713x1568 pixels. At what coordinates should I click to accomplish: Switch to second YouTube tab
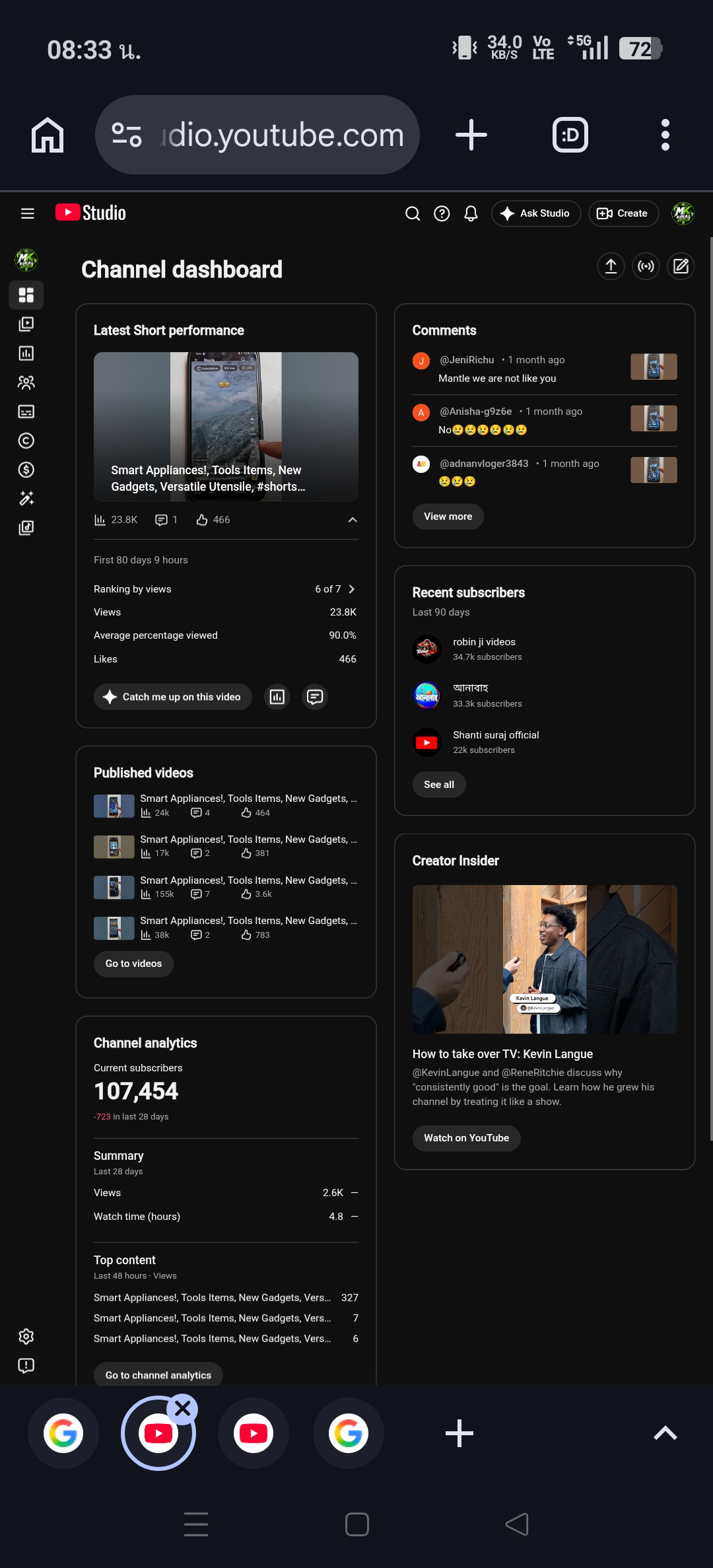pyautogui.click(x=254, y=1433)
